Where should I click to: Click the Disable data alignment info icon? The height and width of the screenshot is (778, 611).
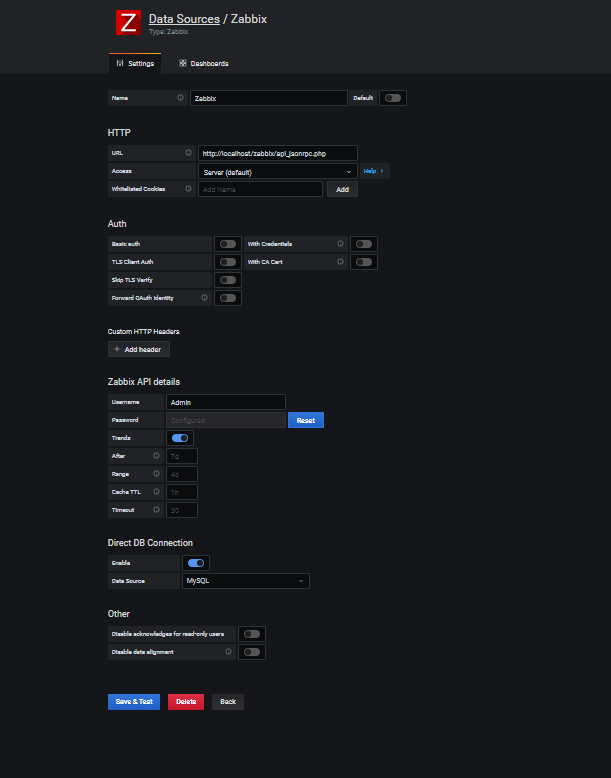228,651
